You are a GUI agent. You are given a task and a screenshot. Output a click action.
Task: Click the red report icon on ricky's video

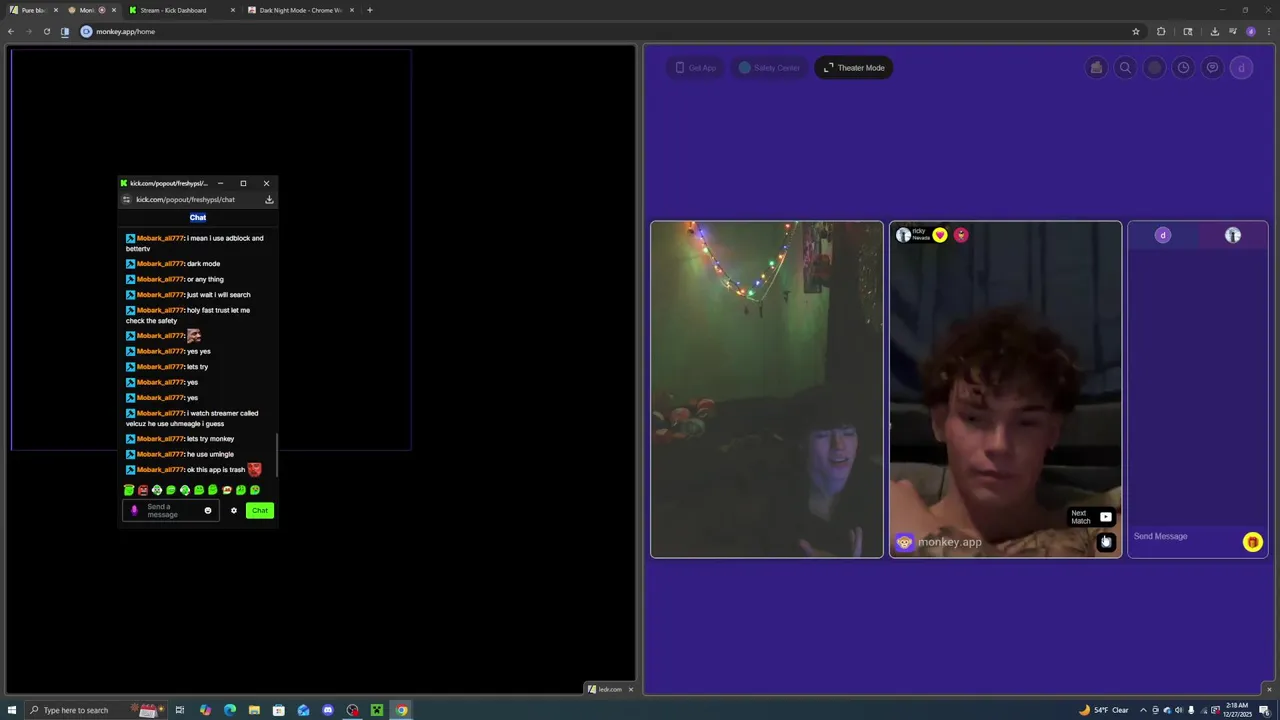(x=961, y=235)
